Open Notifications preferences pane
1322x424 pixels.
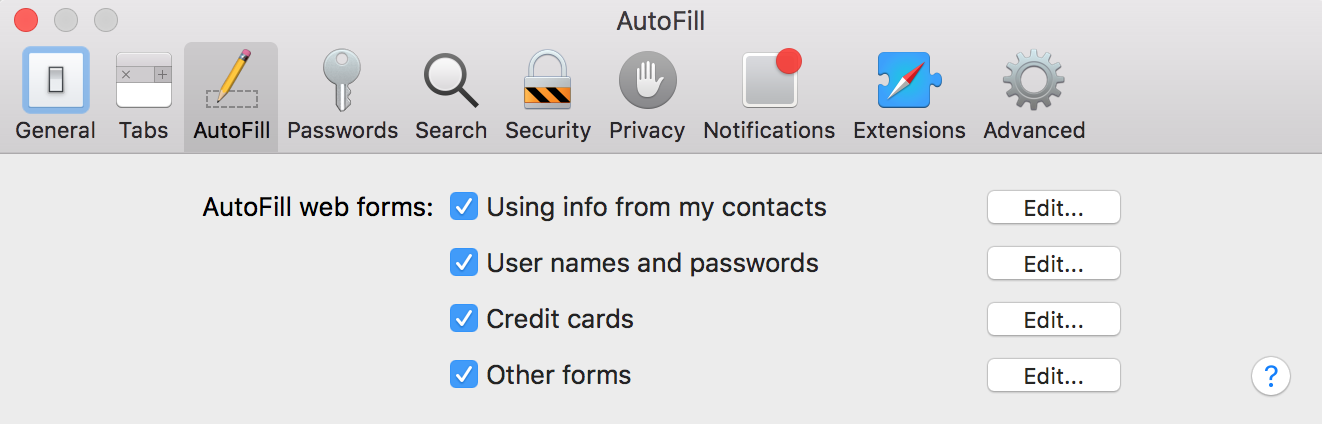pos(769,96)
